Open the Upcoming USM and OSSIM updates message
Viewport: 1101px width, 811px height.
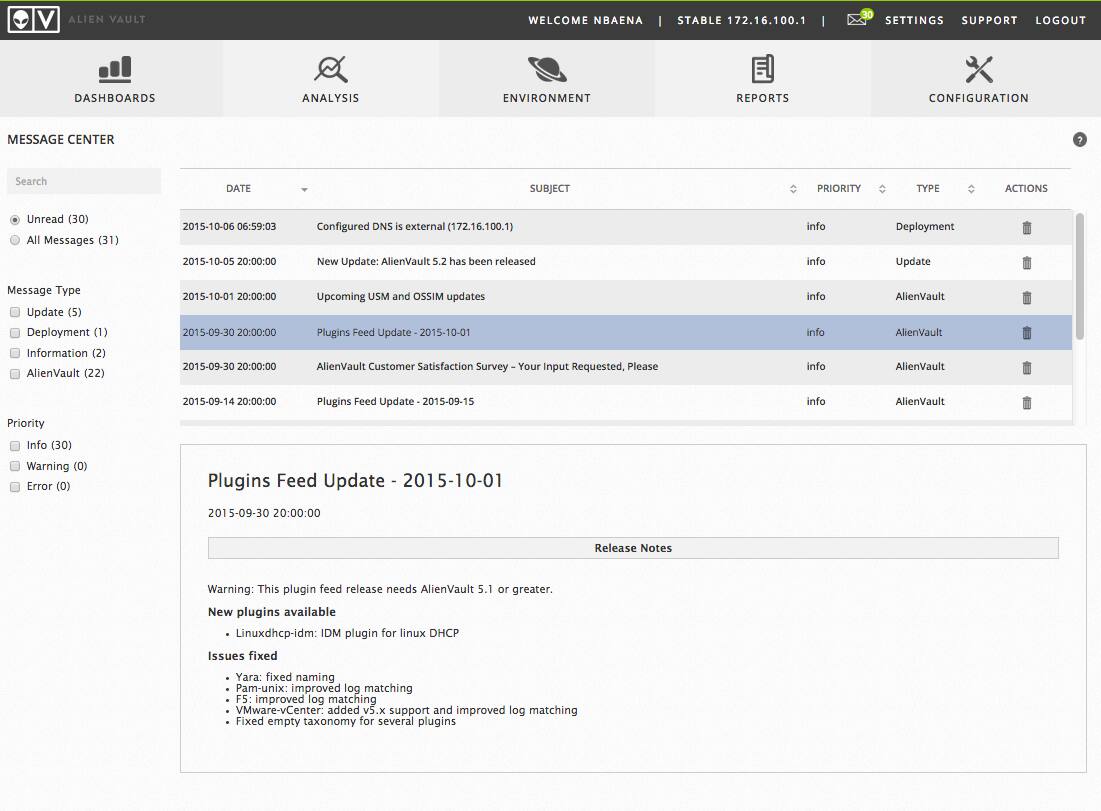(401, 296)
